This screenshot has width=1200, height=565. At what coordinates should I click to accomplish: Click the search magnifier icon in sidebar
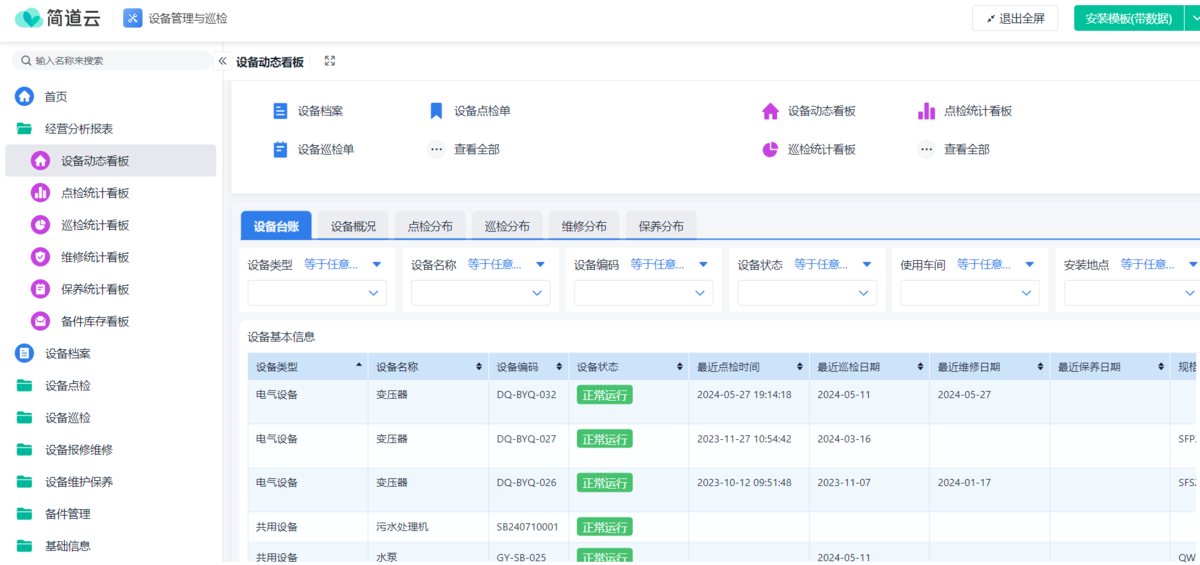tap(26, 61)
